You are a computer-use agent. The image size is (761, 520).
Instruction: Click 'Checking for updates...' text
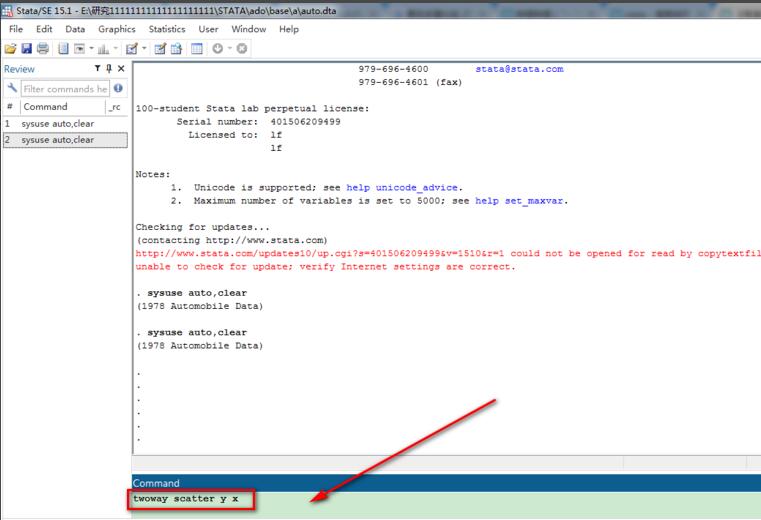point(202,227)
